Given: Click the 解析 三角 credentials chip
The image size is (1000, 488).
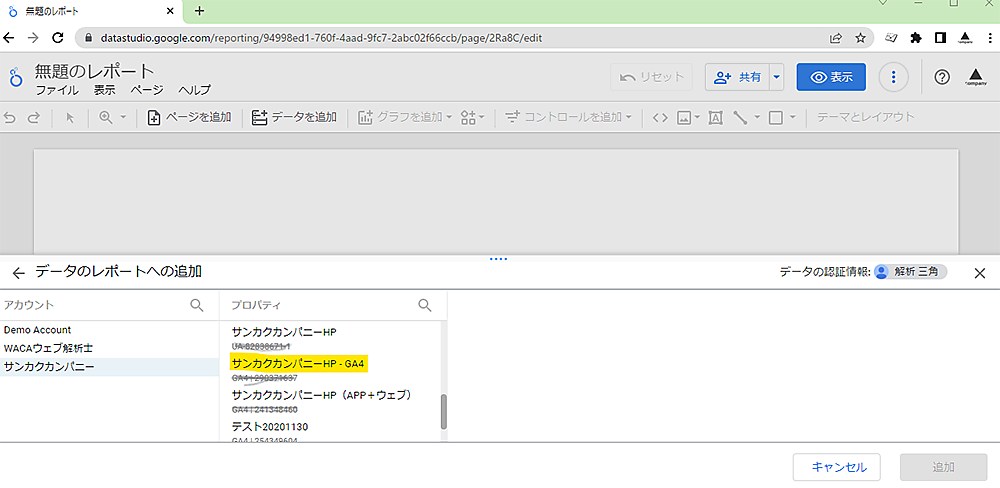Looking at the screenshot, I should click(x=910, y=272).
